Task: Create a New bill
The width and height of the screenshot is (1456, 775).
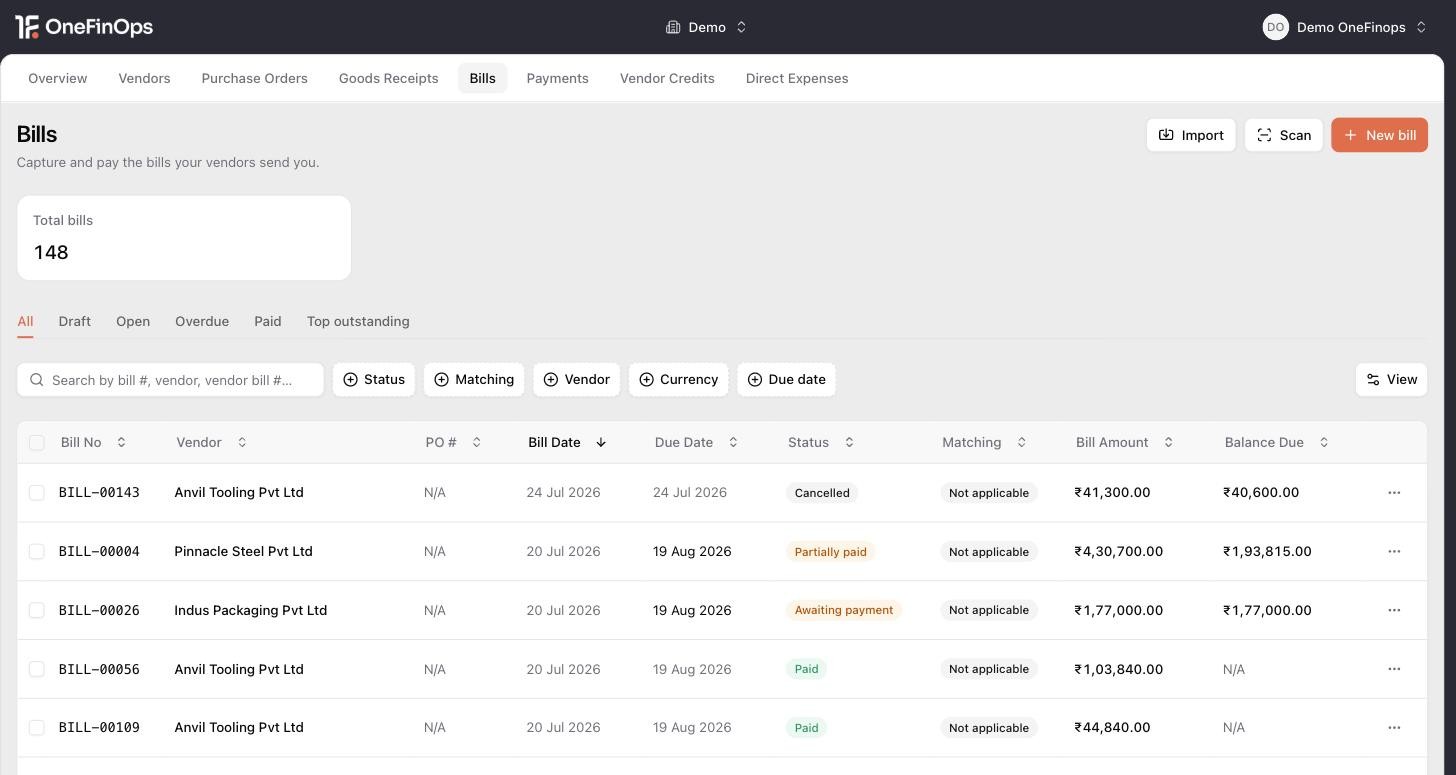Action: 1379,135
